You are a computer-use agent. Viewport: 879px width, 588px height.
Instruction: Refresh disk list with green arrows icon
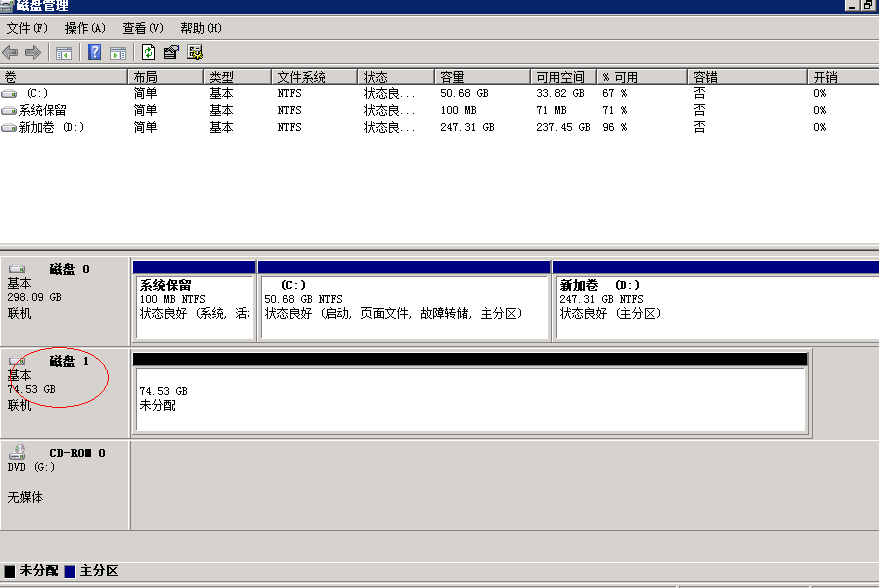click(x=148, y=53)
